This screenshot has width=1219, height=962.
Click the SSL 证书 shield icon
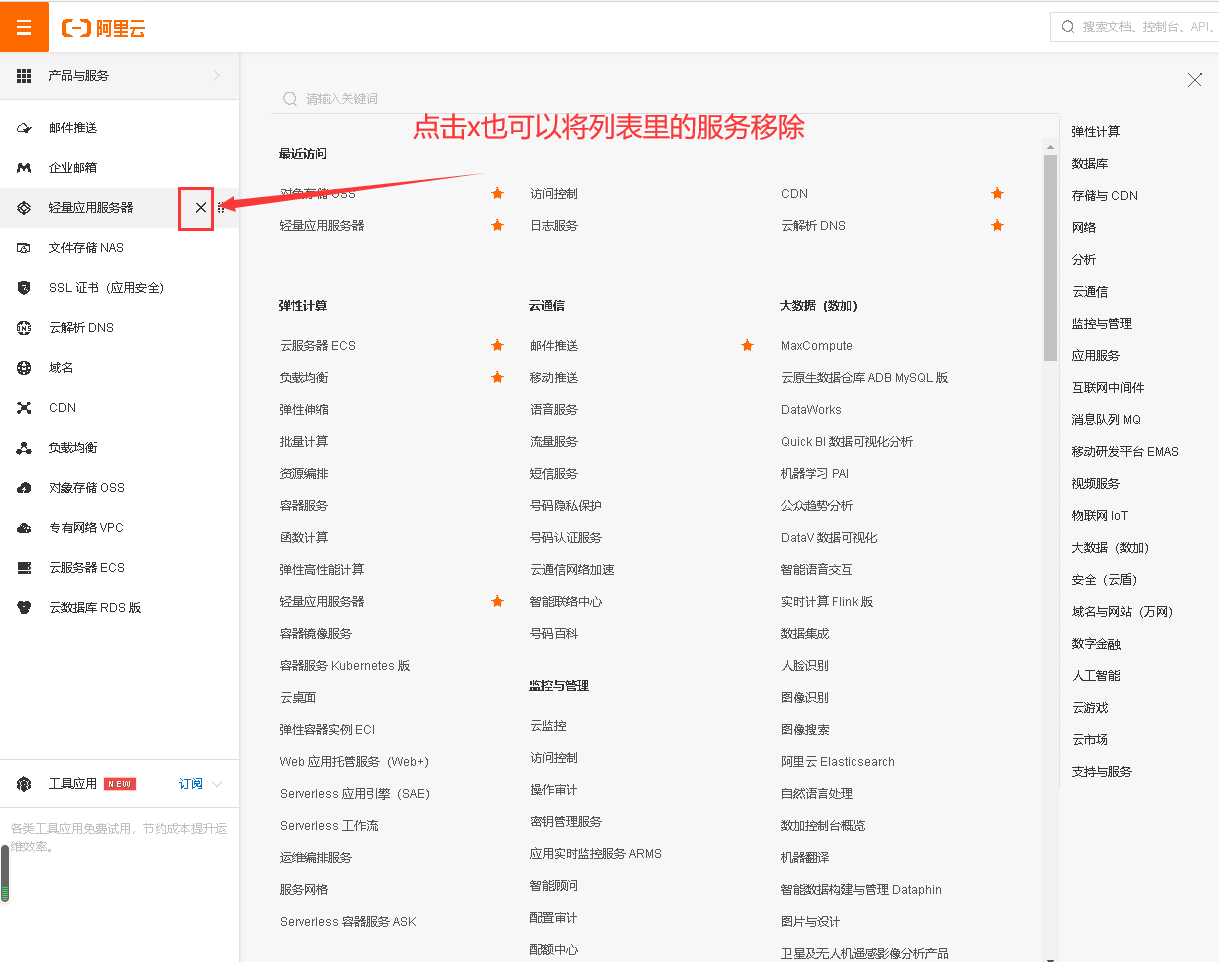pos(24,288)
